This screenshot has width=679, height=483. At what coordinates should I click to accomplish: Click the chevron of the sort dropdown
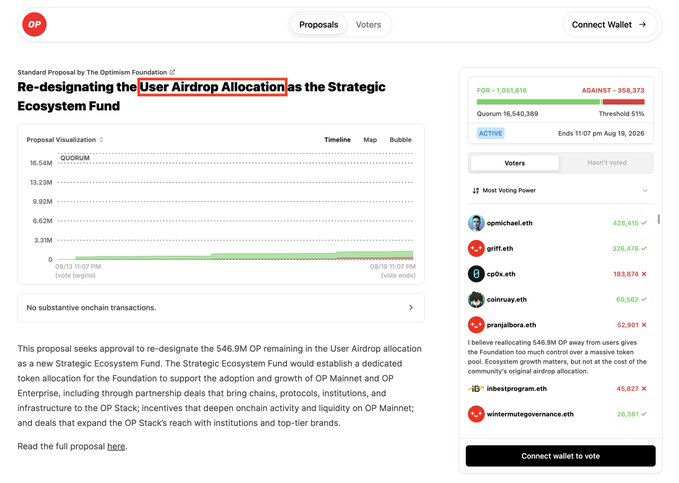(644, 190)
